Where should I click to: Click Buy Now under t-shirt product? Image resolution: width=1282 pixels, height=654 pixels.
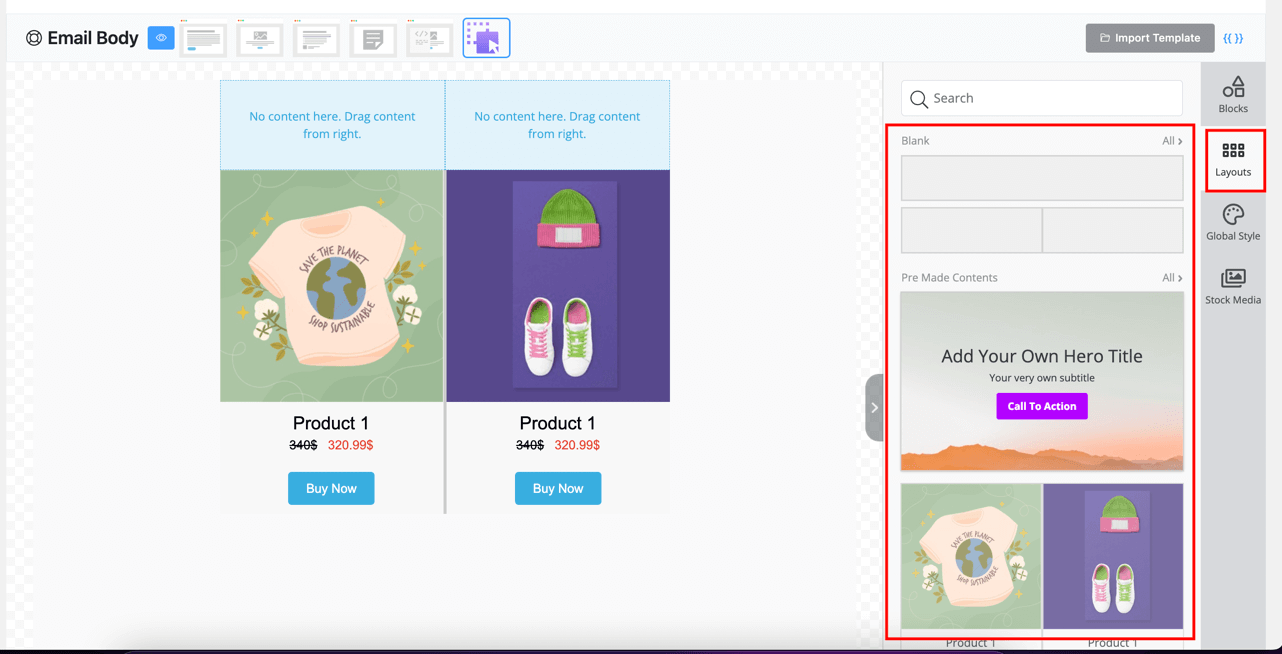click(331, 489)
